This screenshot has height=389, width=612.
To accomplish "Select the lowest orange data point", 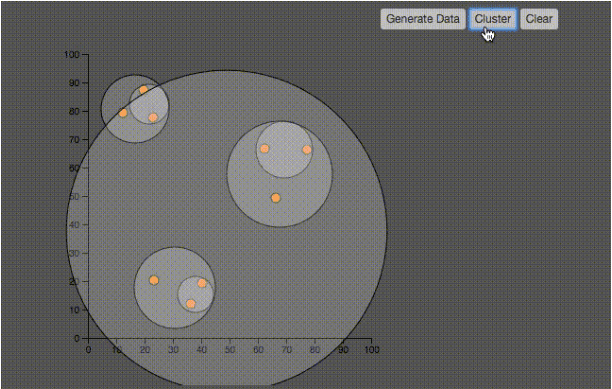I will pos(191,304).
